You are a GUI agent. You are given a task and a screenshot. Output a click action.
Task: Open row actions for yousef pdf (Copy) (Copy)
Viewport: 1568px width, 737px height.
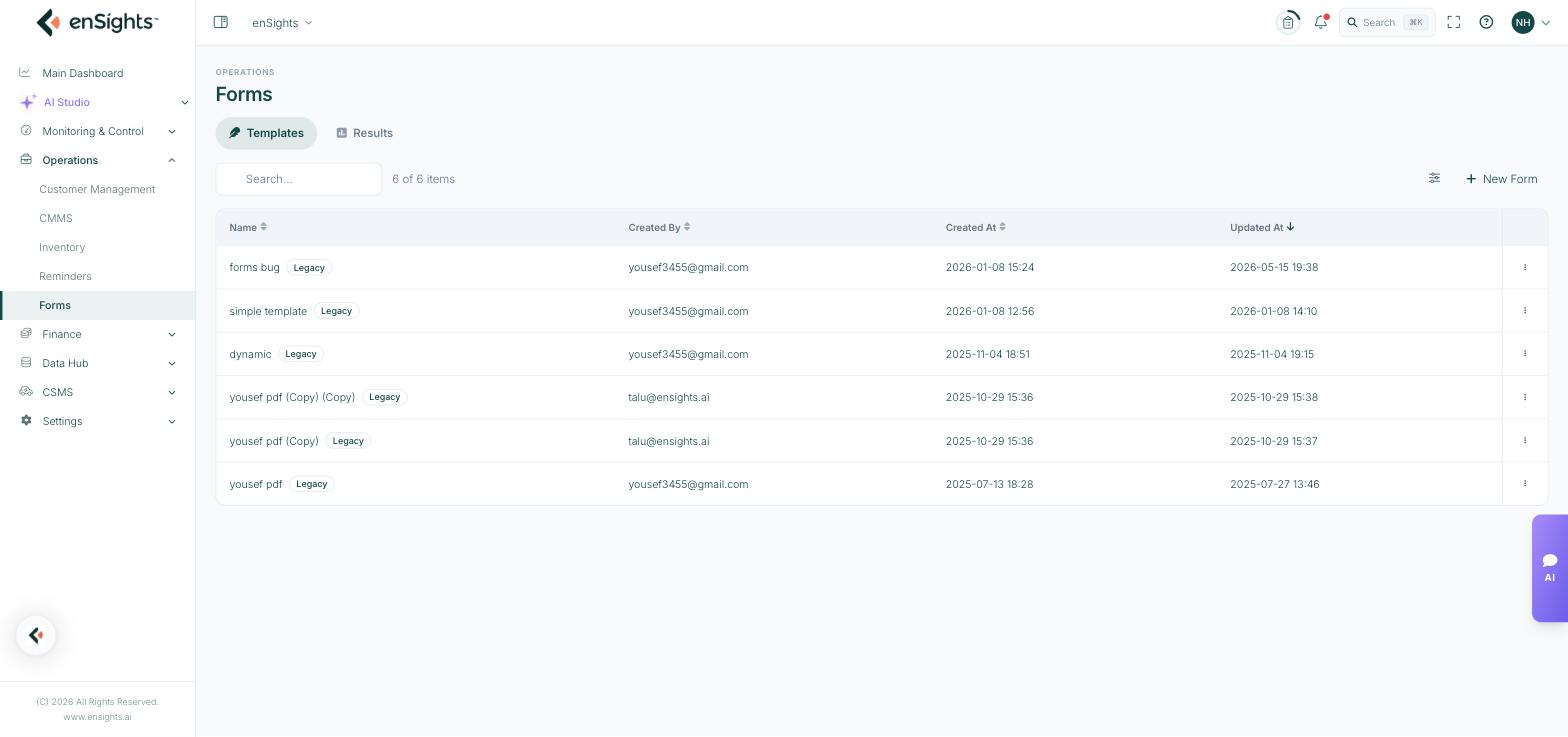(1525, 397)
